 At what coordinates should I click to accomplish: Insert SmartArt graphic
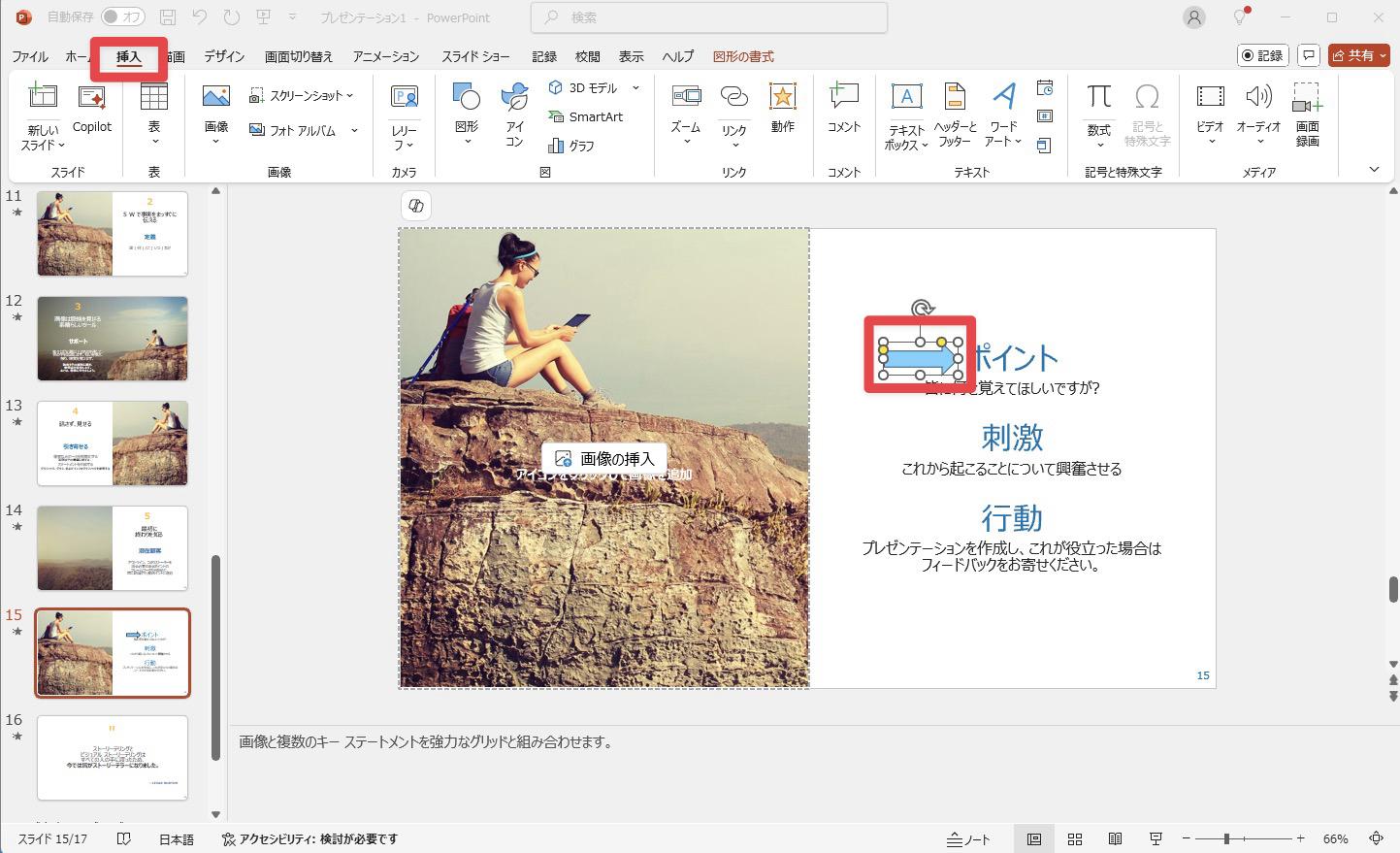coord(585,116)
